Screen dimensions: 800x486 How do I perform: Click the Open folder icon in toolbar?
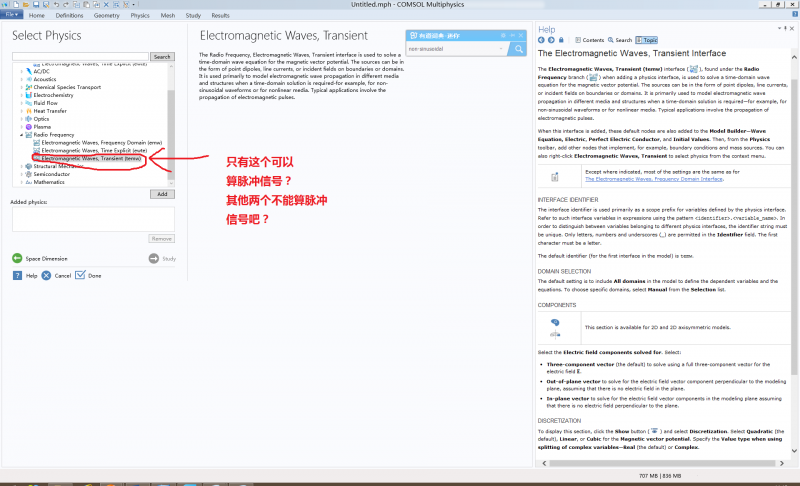pos(26,4)
